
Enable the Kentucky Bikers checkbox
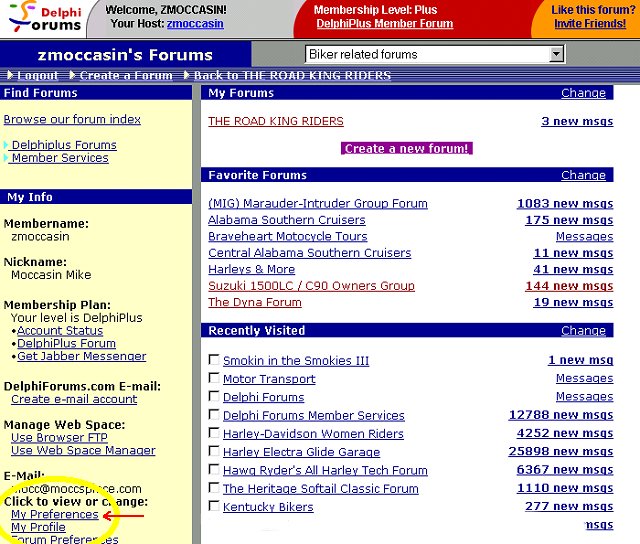[x=213, y=506]
